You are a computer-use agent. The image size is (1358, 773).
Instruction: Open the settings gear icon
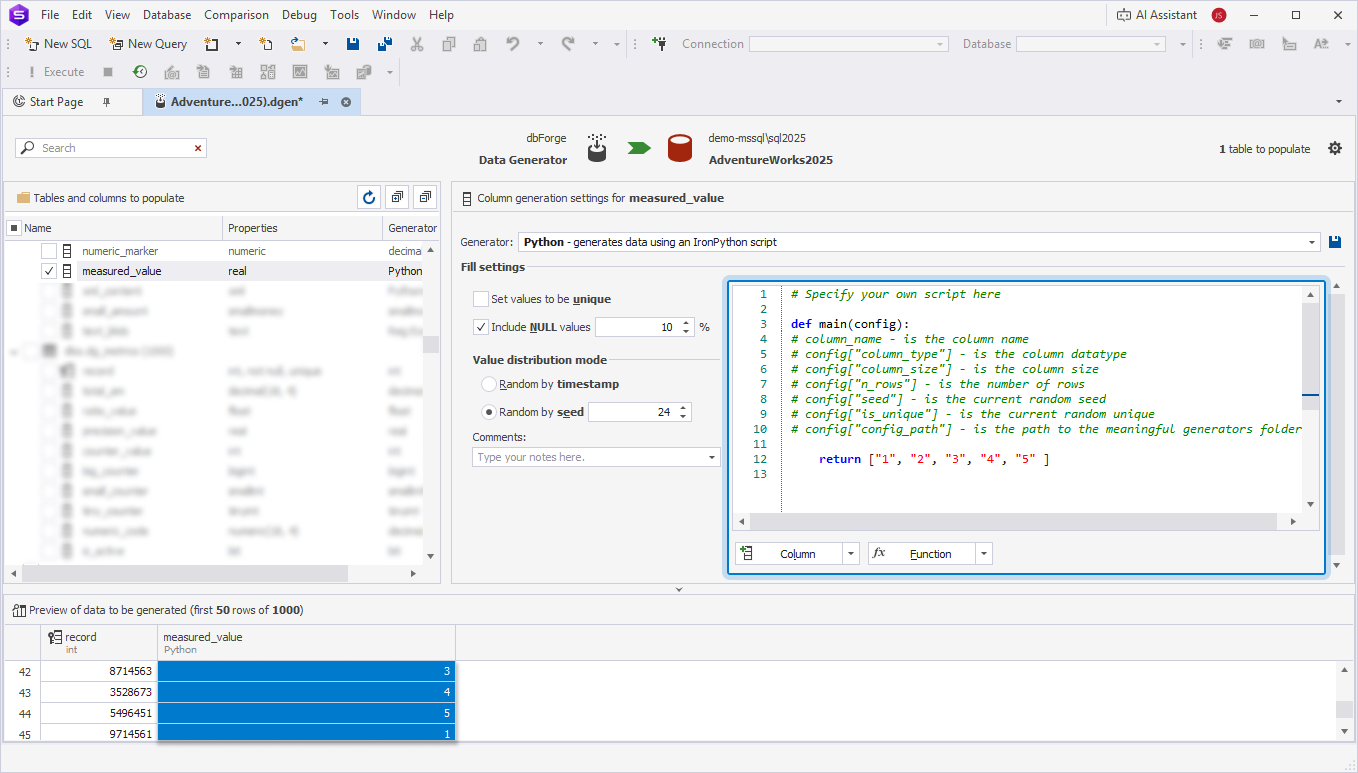(1335, 148)
